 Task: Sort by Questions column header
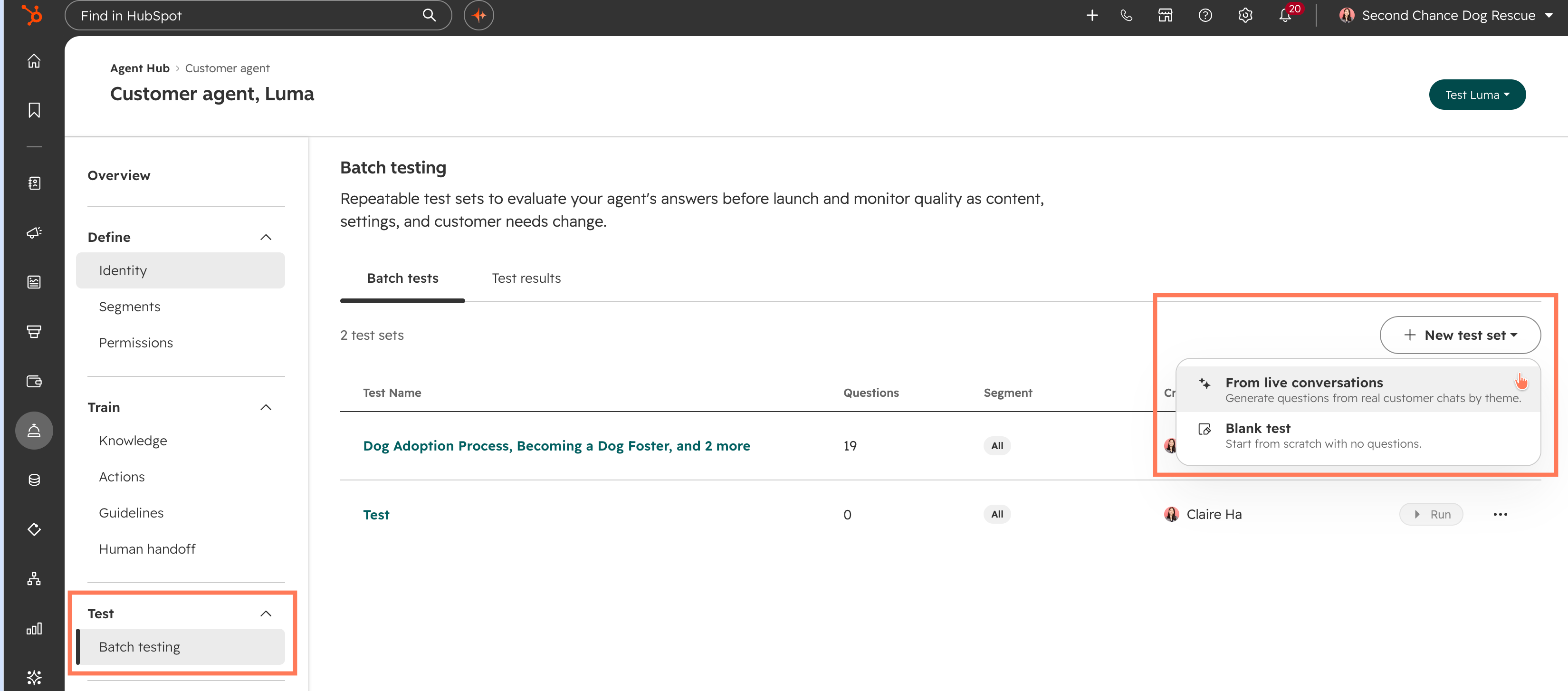pyautogui.click(x=870, y=393)
